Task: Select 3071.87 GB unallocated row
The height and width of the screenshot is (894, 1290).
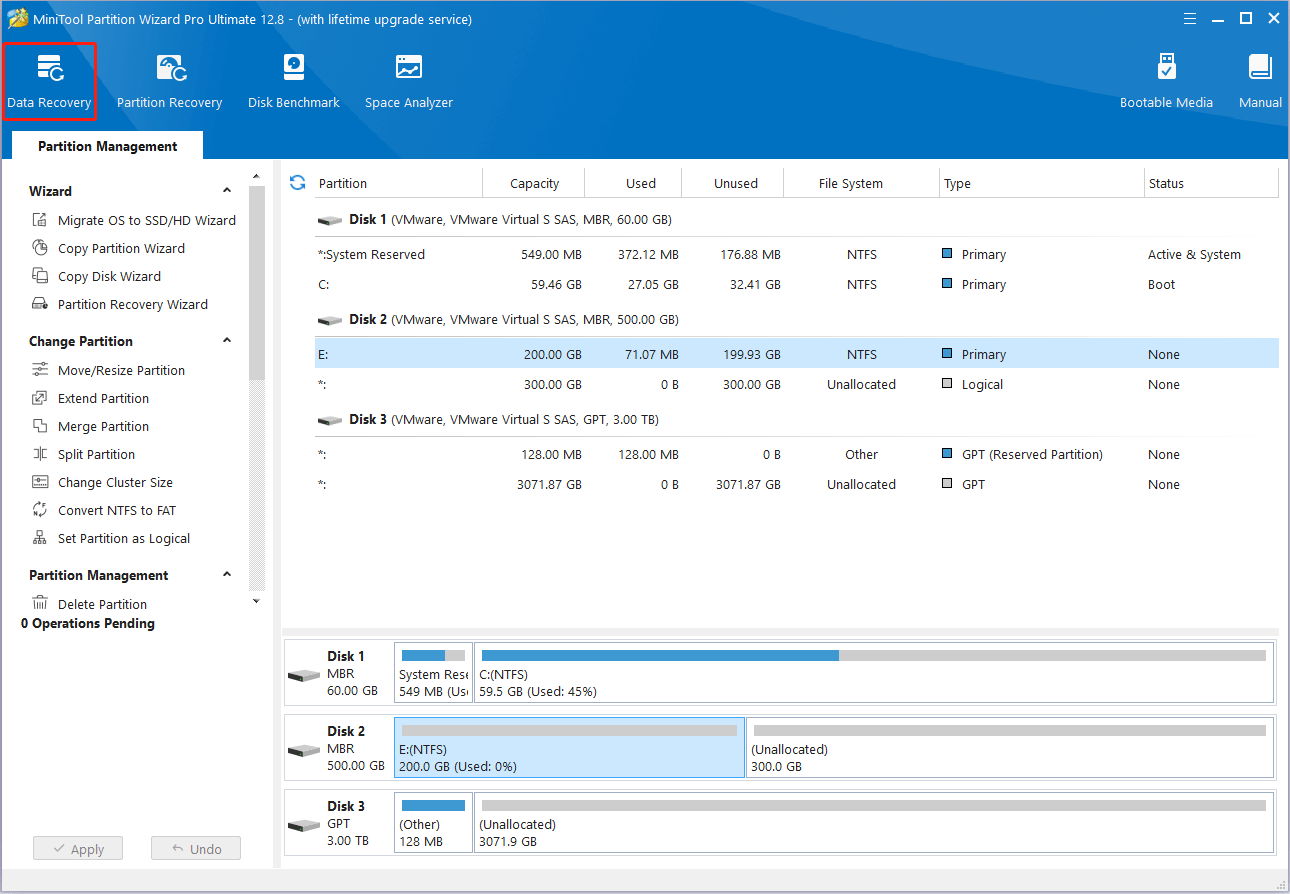Action: pyautogui.click(x=796, y=484)
